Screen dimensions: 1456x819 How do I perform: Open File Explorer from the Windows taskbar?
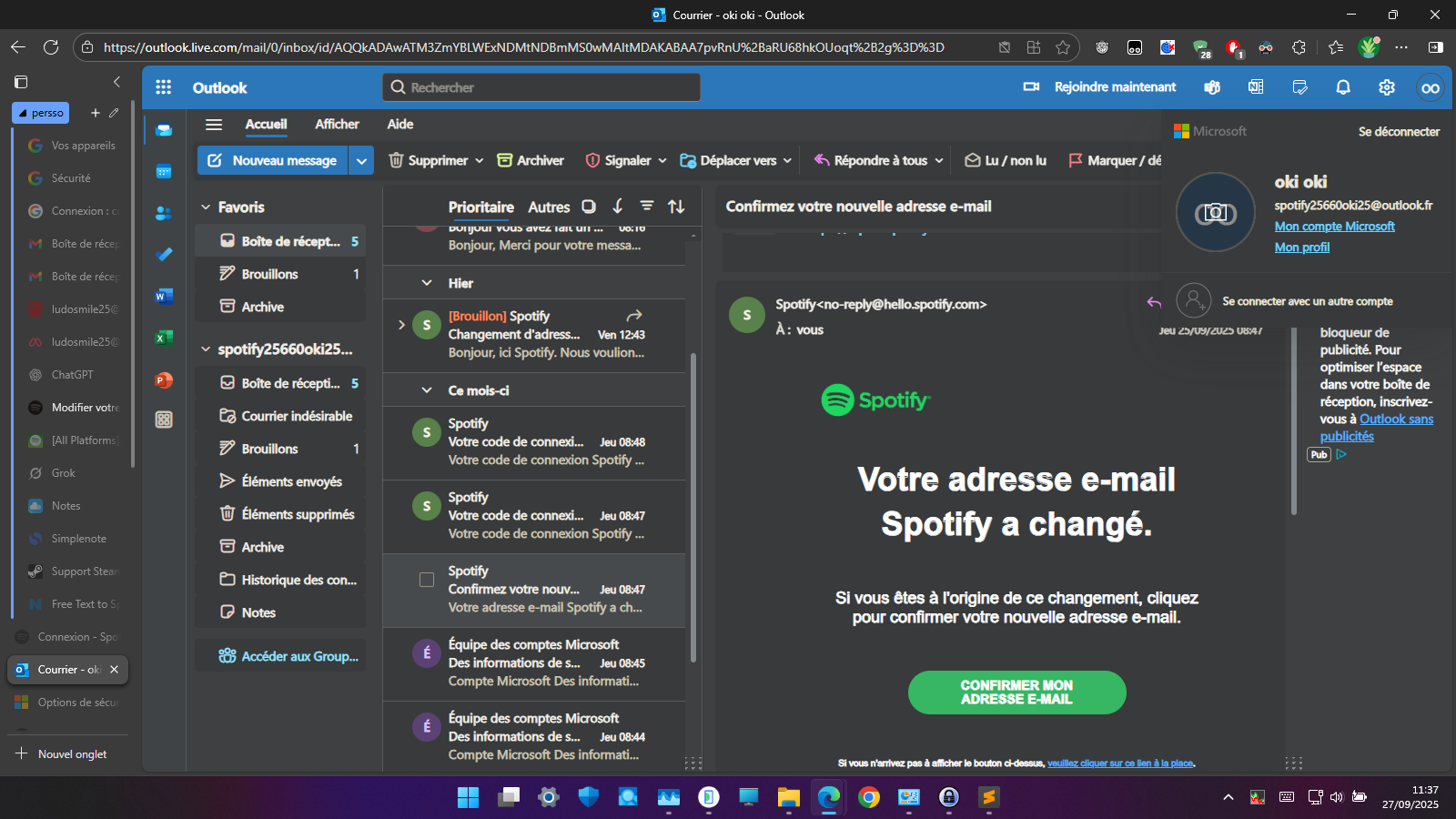788,798
